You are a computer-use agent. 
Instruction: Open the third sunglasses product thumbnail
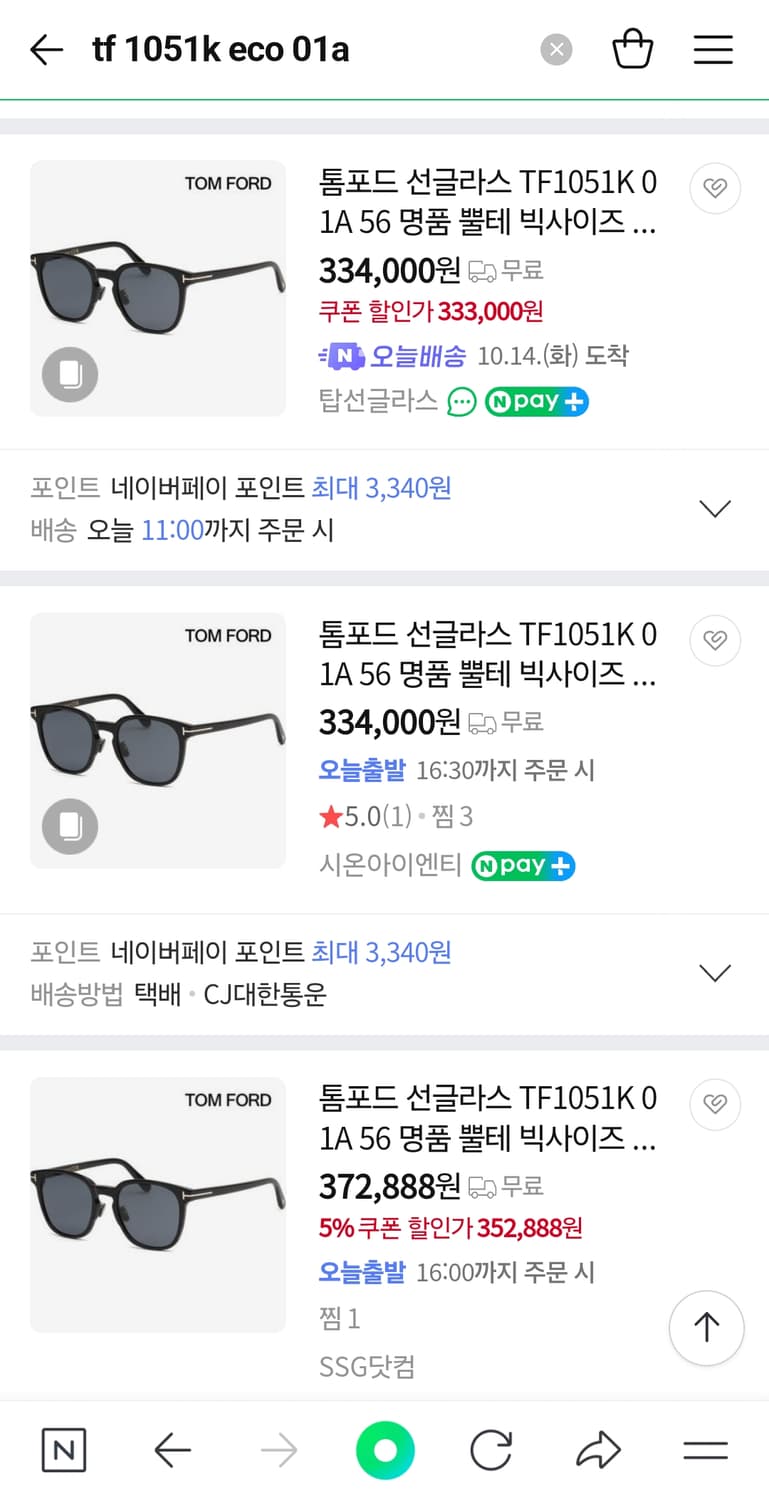coord(158,1204)
